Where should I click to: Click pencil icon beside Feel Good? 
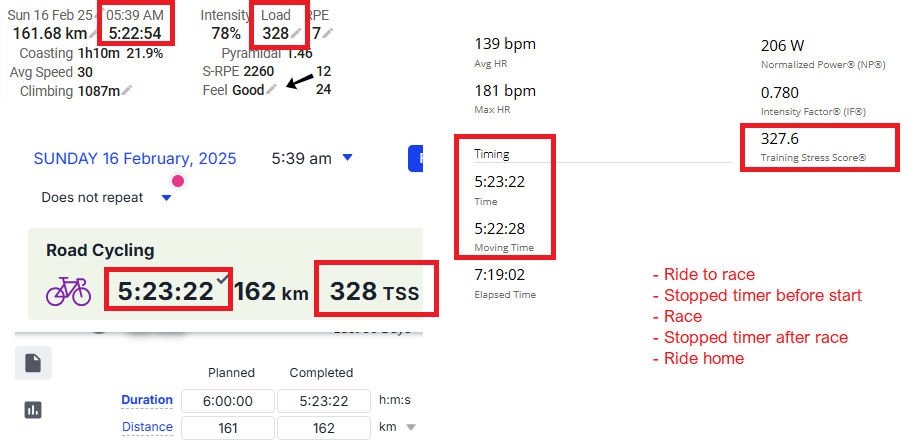click(272, 89)
